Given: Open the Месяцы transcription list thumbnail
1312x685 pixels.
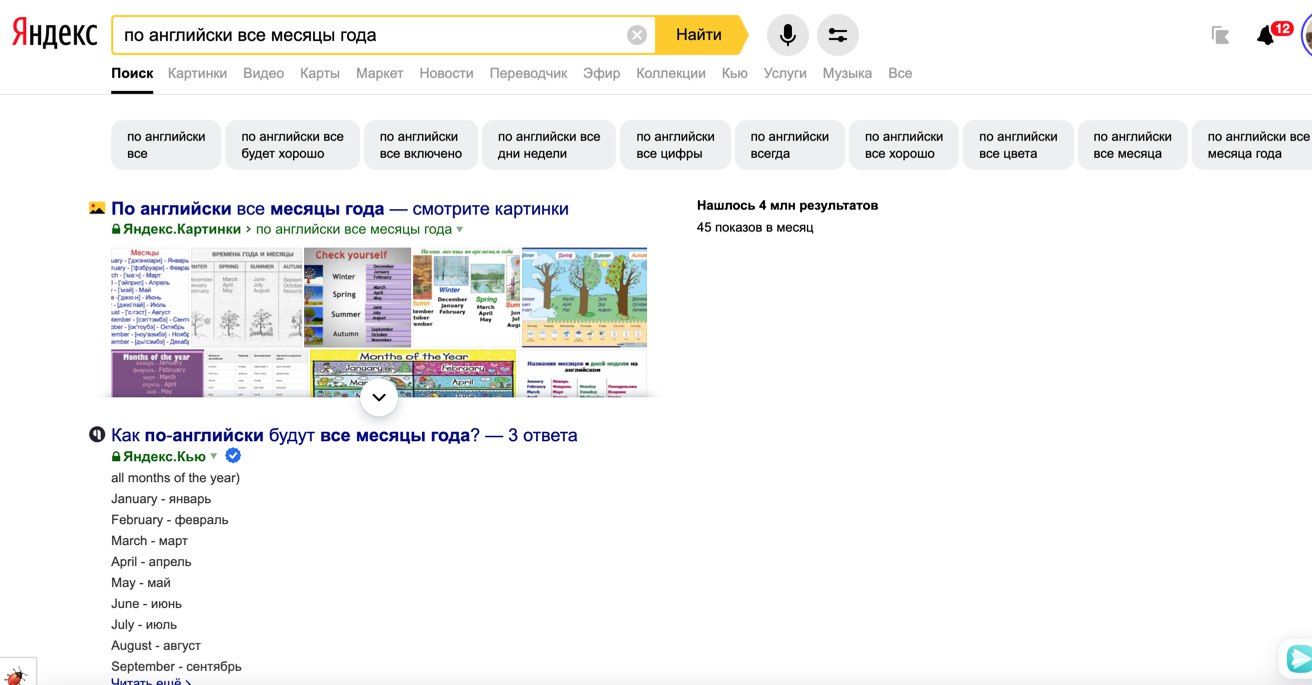Looking at the screenshot, I should point(150,297).
